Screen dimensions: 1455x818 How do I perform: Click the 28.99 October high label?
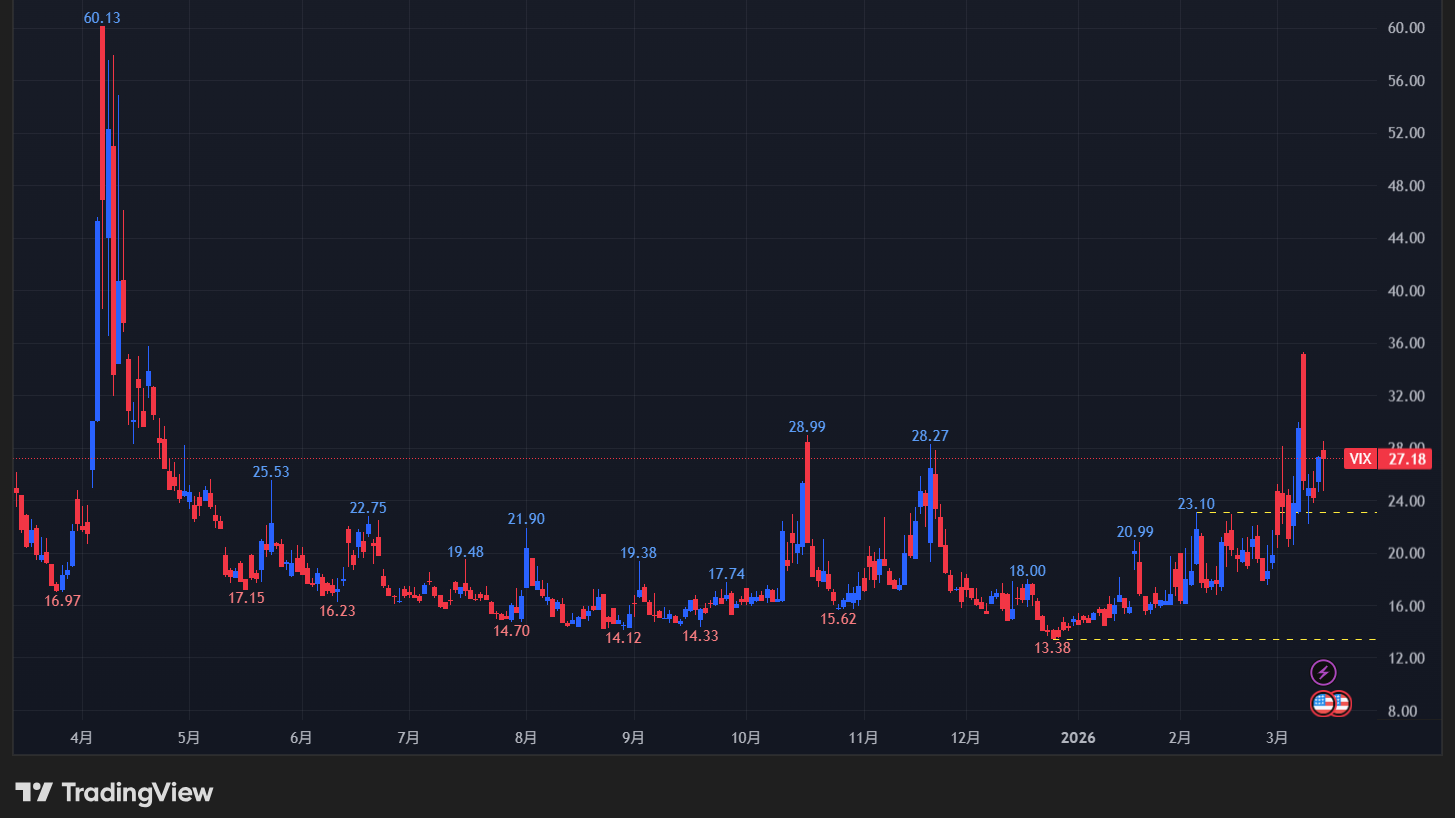[807, 427]
